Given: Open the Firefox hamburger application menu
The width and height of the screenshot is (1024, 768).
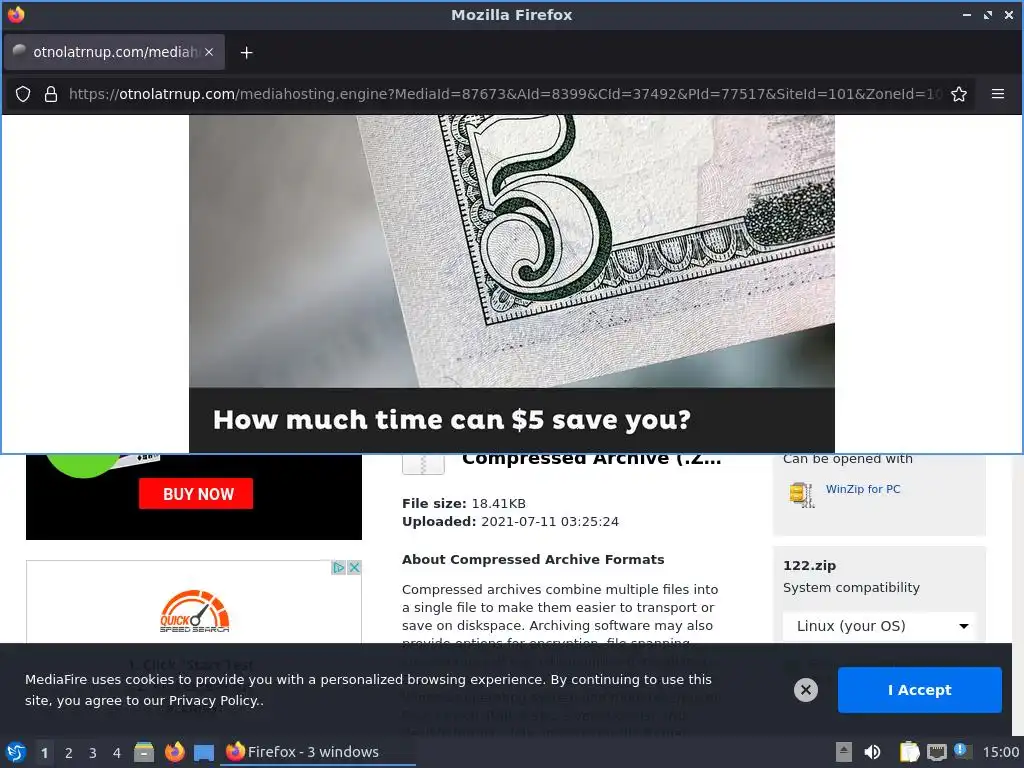Looking at the screenshot, I should (x=997, y=94).
